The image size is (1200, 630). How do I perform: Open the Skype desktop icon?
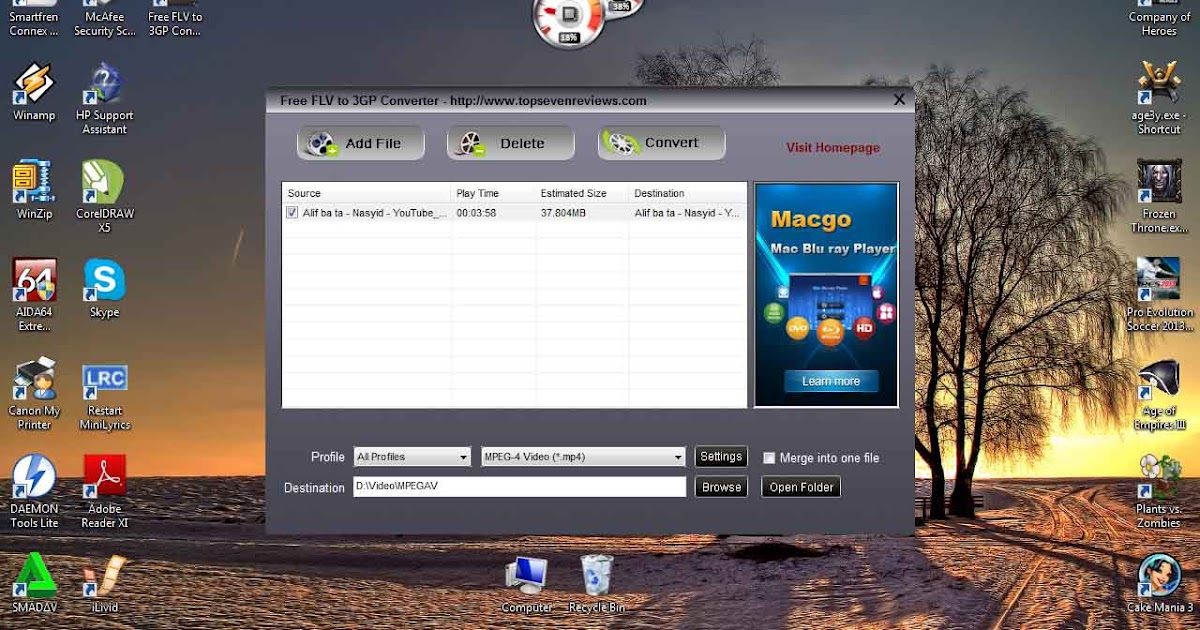(x=105, y=288)
